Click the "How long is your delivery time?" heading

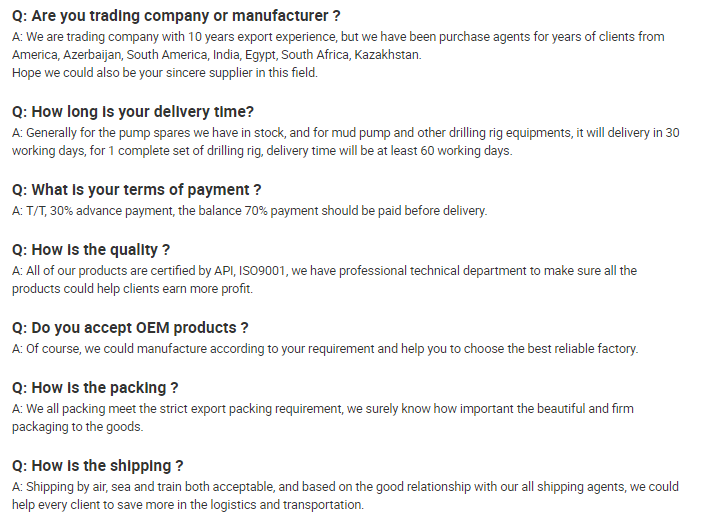click(133, 111)
